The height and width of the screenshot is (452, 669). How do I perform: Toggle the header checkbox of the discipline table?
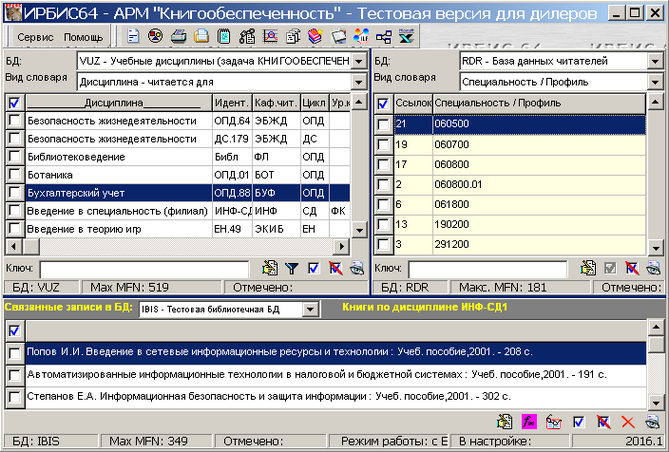pyautogui.click(x=15, y=103)
